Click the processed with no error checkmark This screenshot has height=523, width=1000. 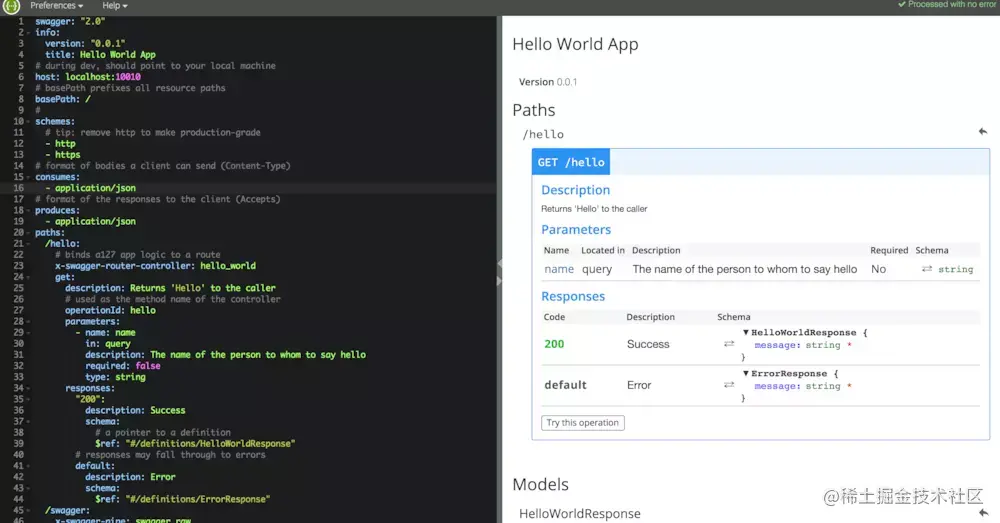point(902,4)
